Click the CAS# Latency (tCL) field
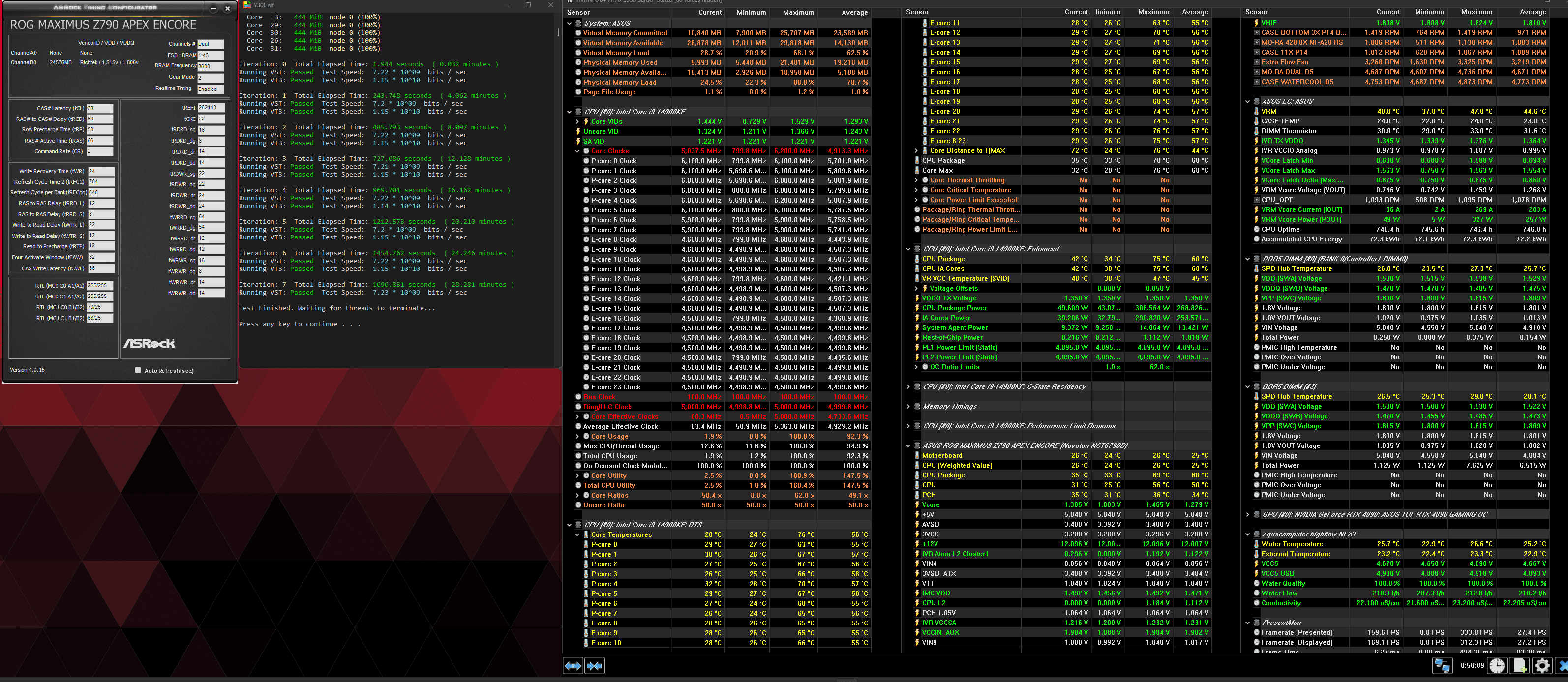Image resolution: width=1568 pixels, height=682 pixels. coord(100,108)
